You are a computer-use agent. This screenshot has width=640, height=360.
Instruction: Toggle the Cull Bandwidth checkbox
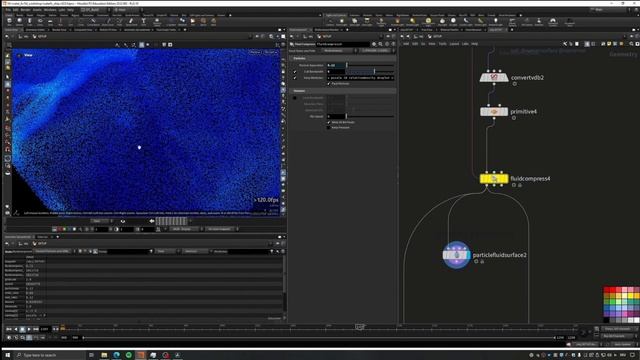(x=295, y=72)
